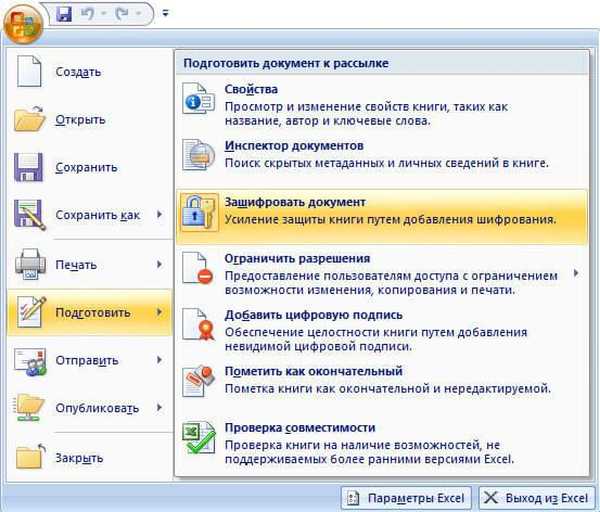The height and width of the screenshot is (512, 600).
Task: Click the description starting with "Предоставление пользователям доступа"
Action: click(391, 283)
